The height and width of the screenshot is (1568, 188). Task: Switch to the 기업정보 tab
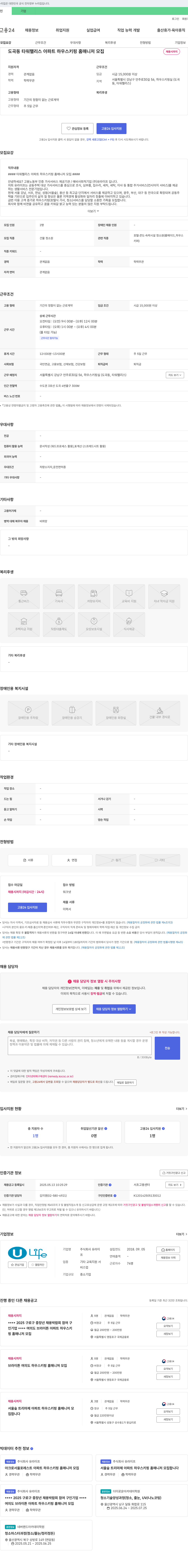coord(180,43)
